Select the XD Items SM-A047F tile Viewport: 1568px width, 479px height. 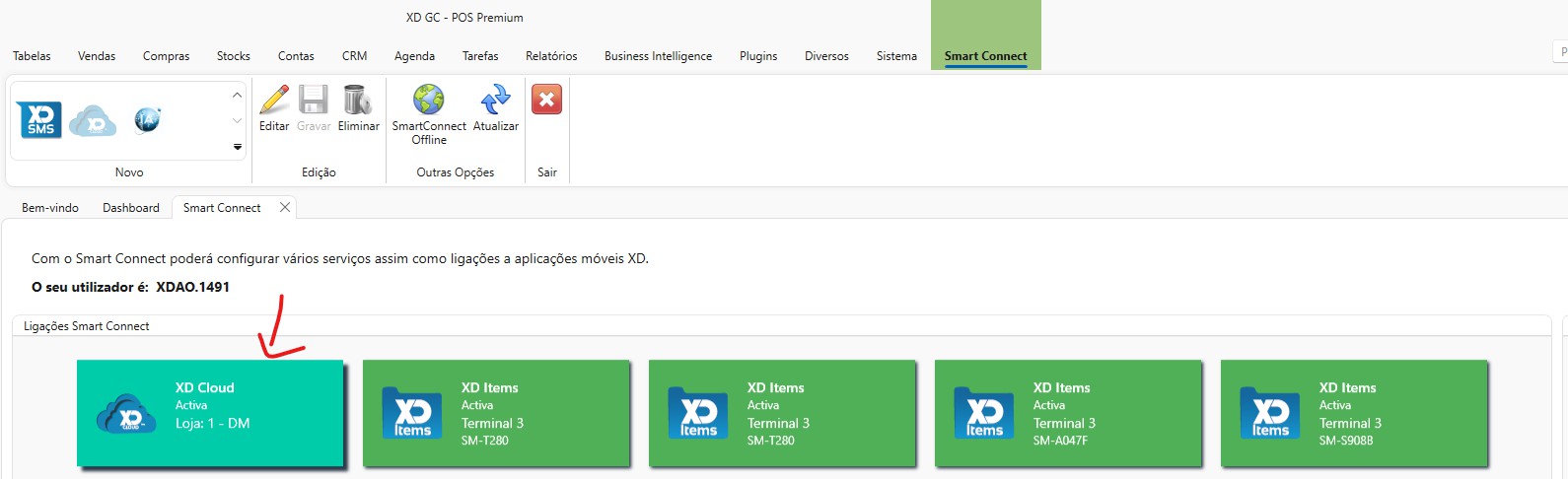(x=1068, y=413)
